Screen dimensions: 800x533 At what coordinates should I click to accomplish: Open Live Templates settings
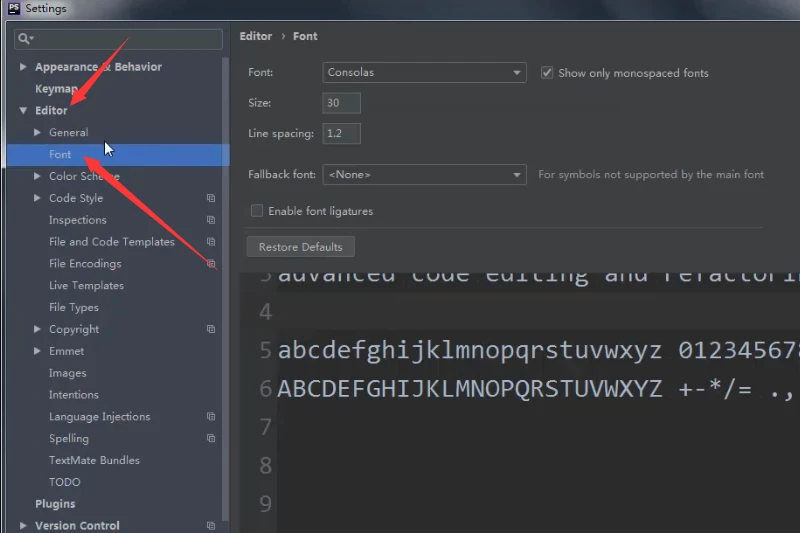click(86, 286)
